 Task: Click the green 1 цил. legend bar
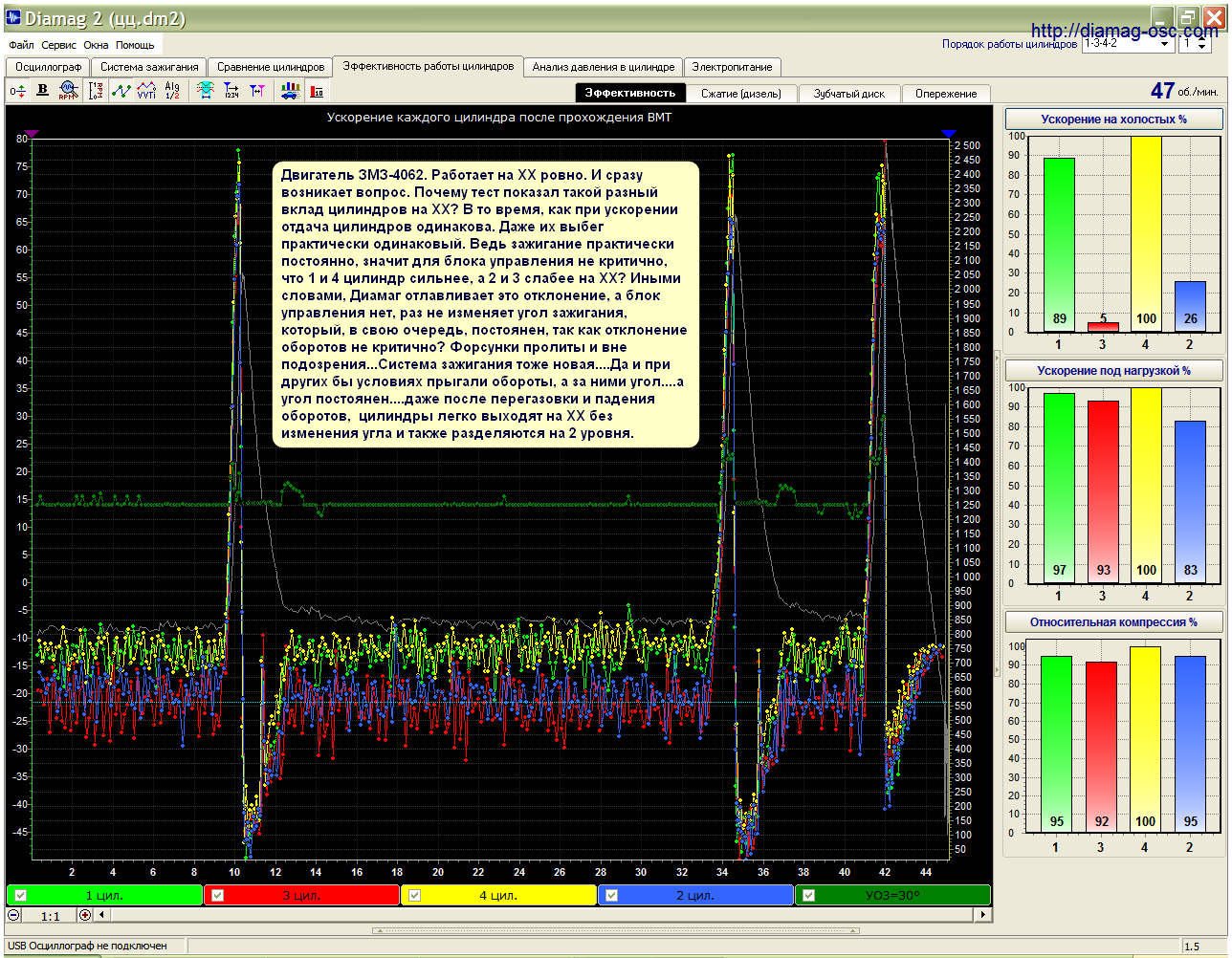click(105, 896)
